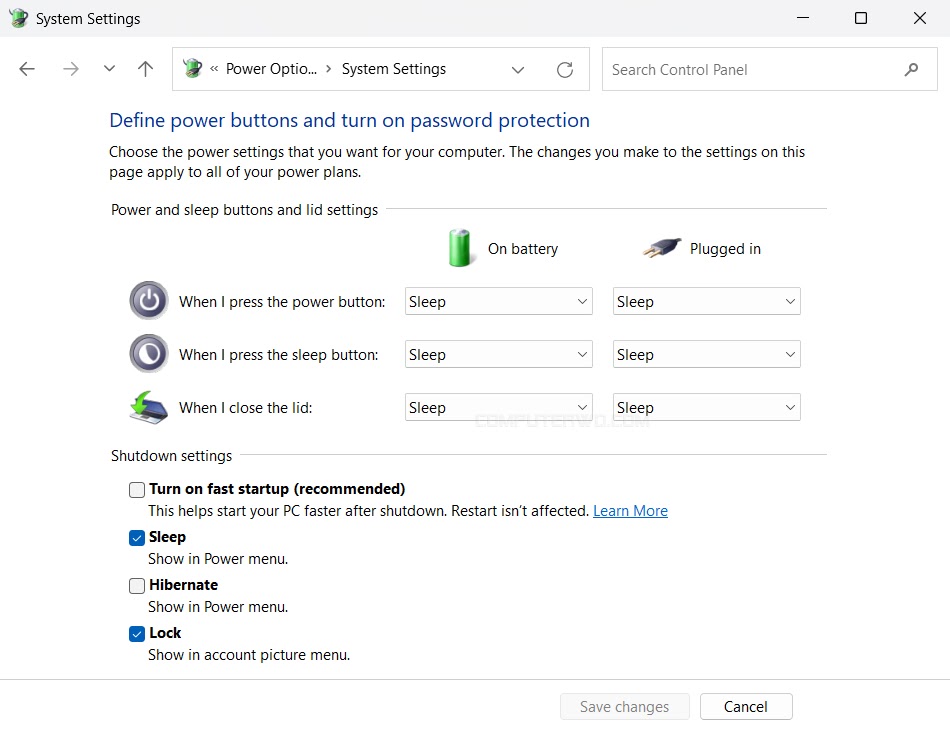Open sleep button Plugged in dropdown
Image resolution: width=950 pixels, height=734 pixels.
pyautogui.click(x=706, y=355)
